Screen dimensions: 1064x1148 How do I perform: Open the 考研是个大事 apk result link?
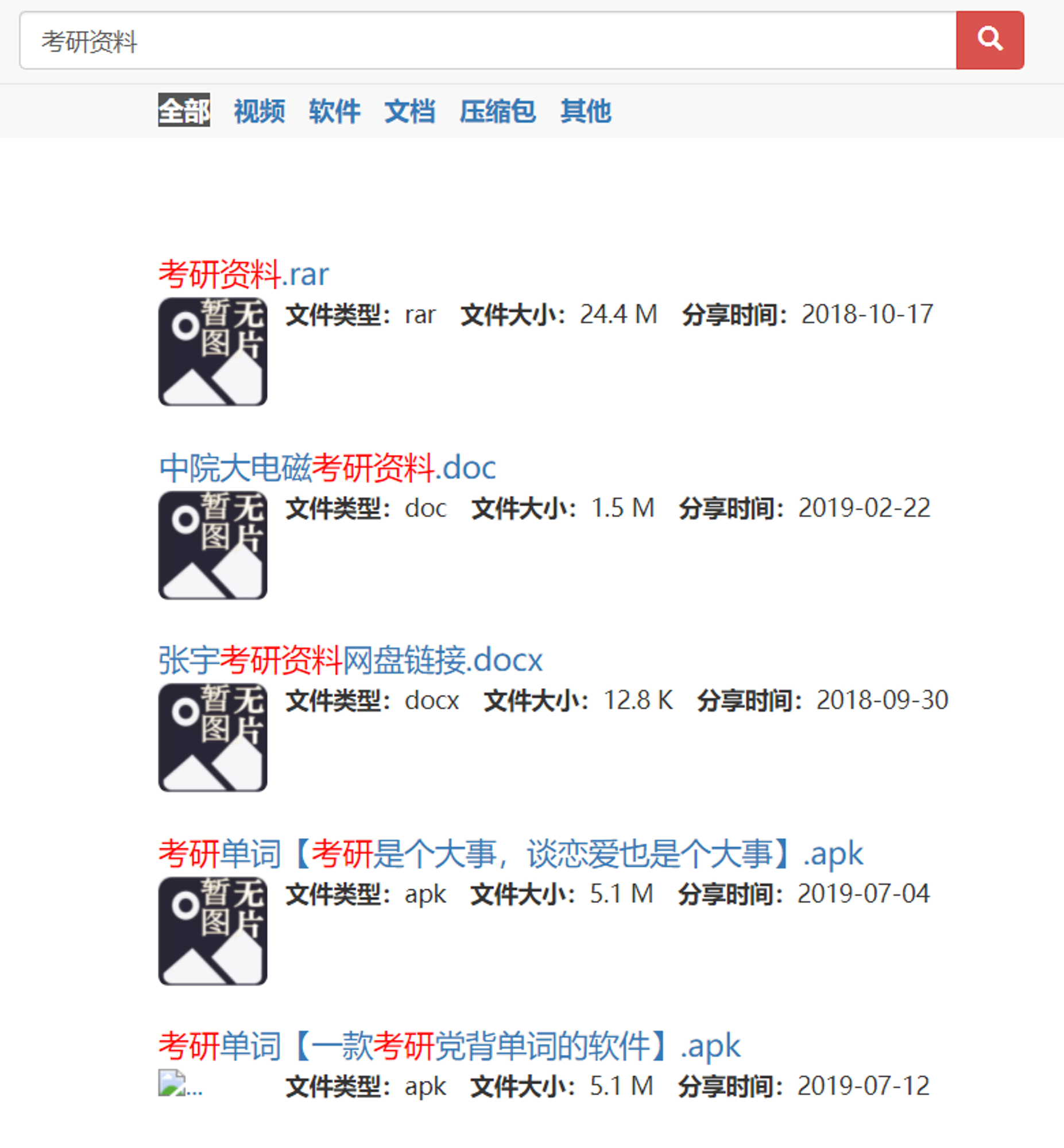point(510,854)
